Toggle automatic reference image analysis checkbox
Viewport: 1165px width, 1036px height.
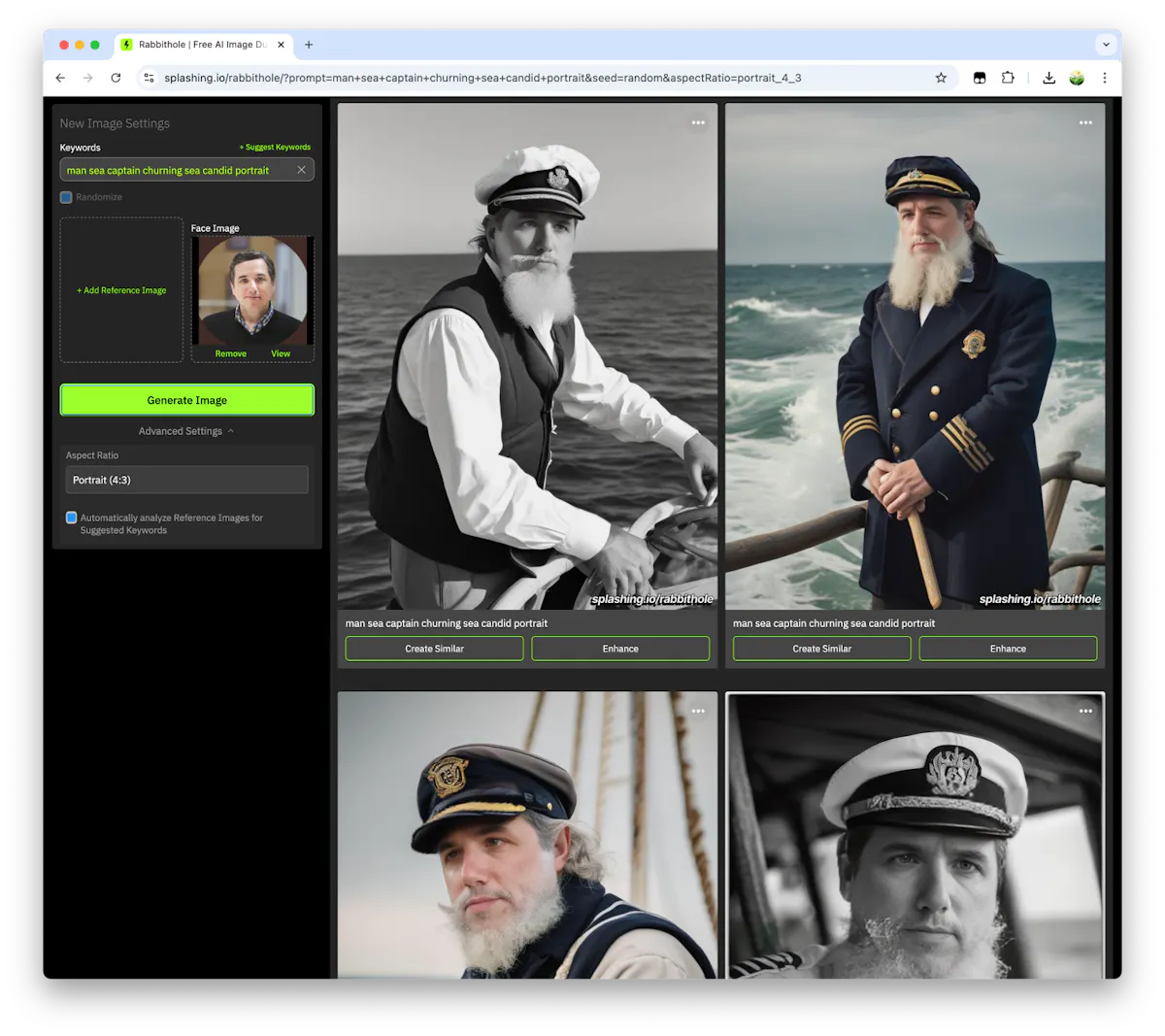pyautogui.click(x=71, y=518)
